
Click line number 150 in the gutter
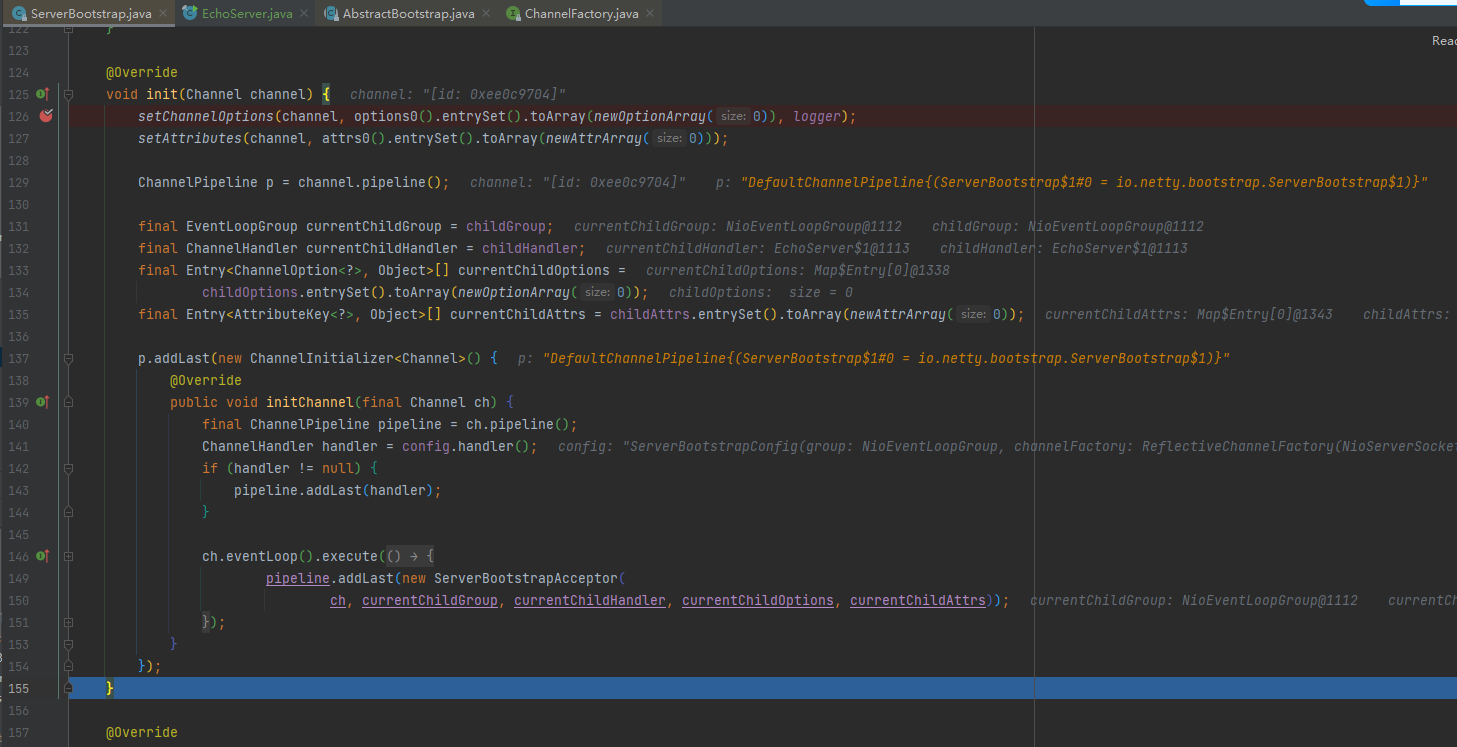18,600
